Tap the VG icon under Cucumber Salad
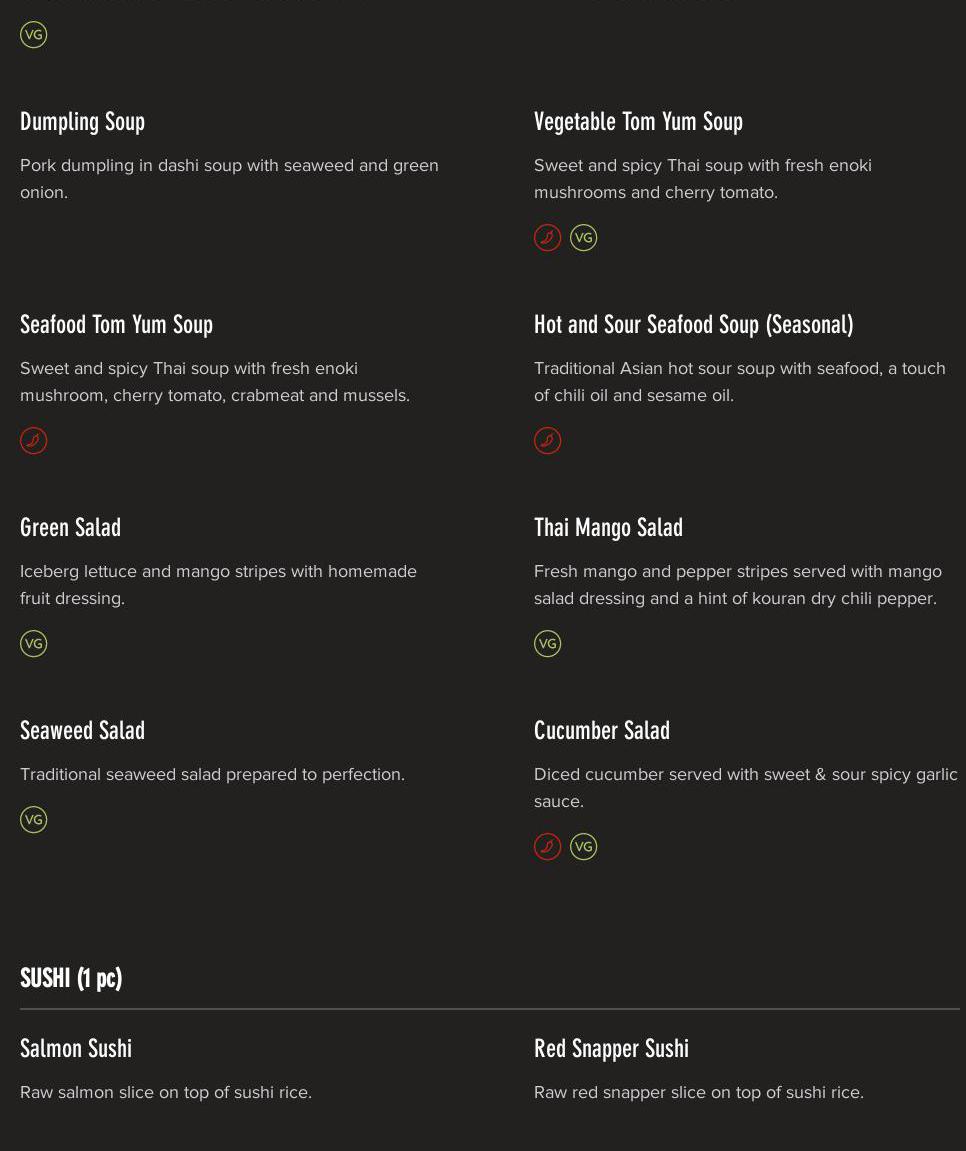 point(583,847)
